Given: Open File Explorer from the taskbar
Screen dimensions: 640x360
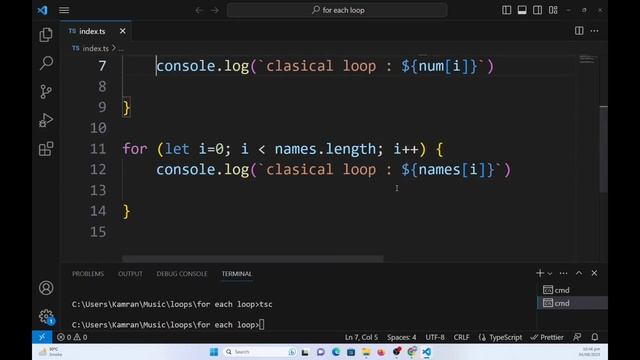Looking at the screenshot, I should pos(366,352).
